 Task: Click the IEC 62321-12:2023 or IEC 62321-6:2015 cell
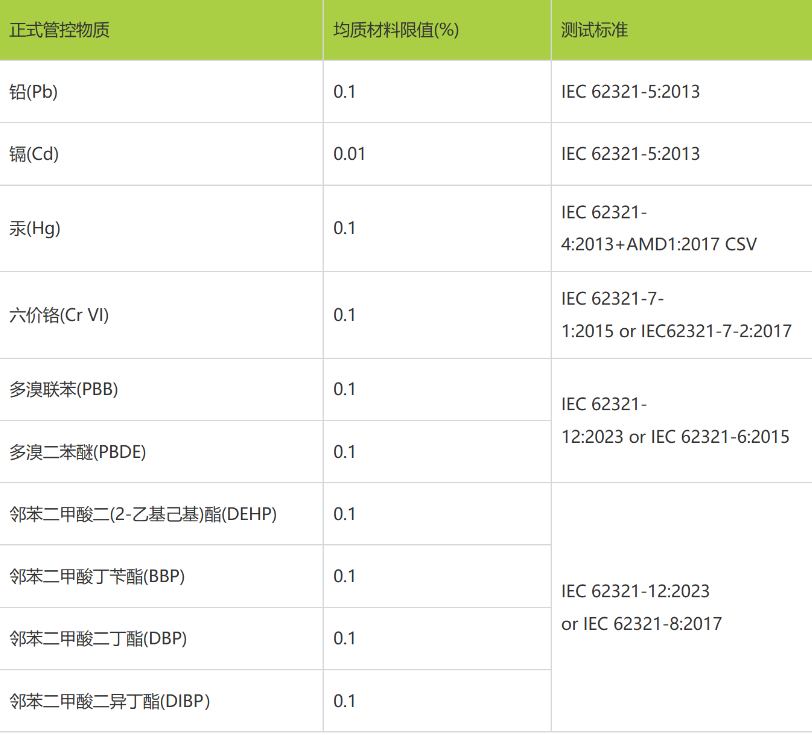(672, 420)
